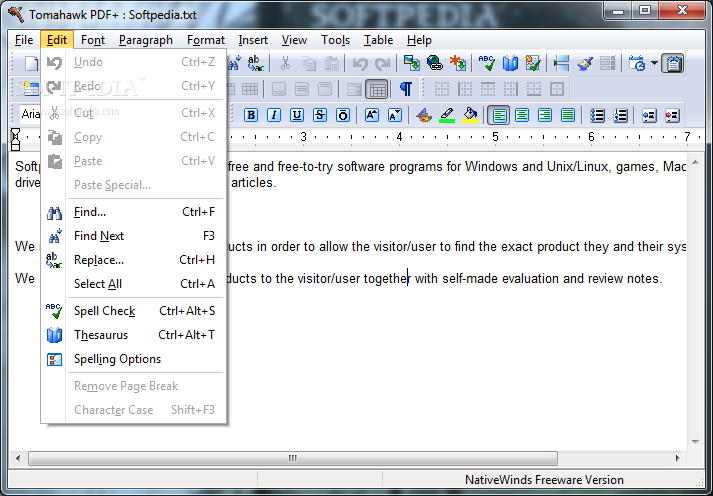Click the Format Painter brush icon
Screen dimensions: 713x496
click(x=585, y=63)
